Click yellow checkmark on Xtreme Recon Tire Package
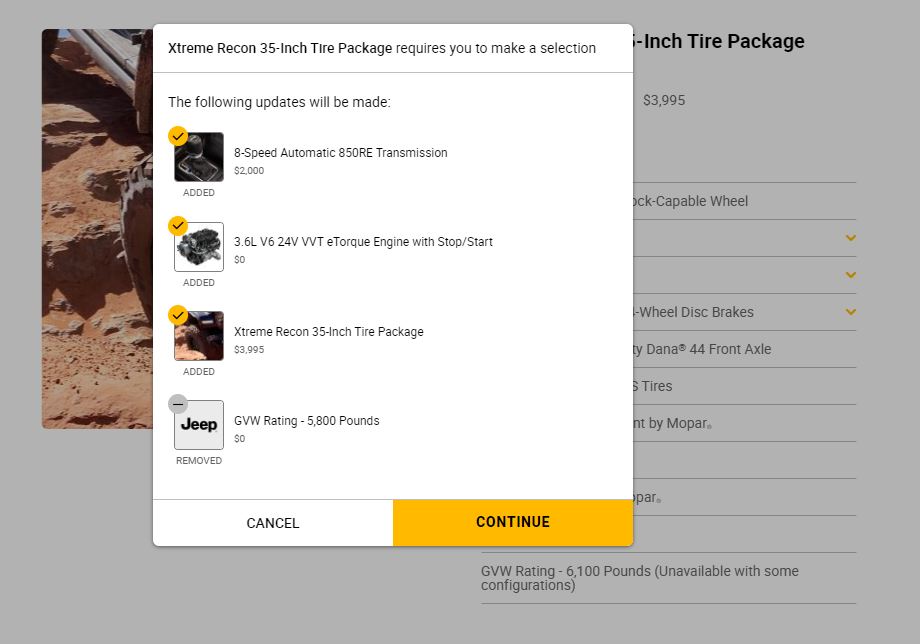920x644 pixels. coord(178,316)
